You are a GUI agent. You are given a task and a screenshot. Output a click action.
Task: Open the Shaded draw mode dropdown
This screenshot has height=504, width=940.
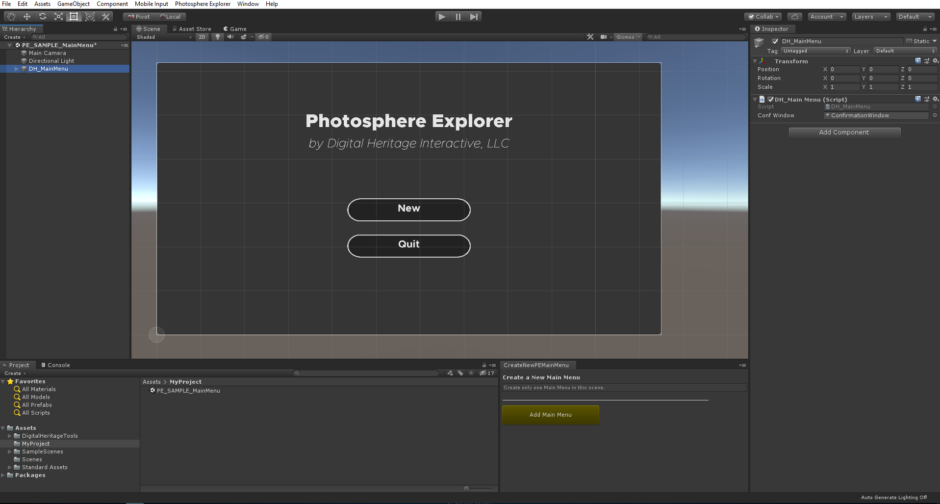tap(164, 37)
